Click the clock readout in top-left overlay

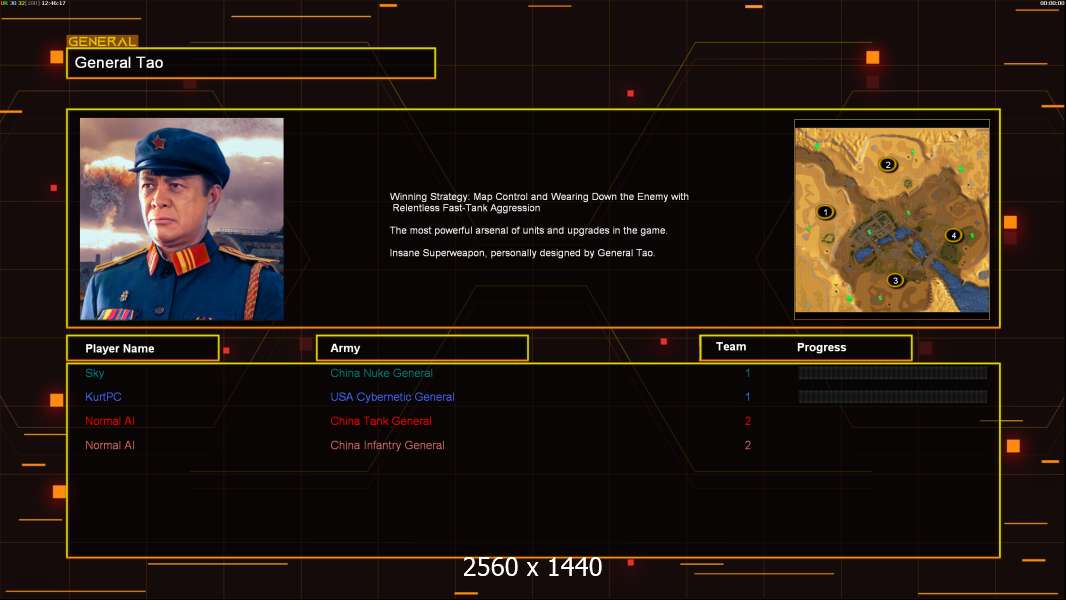coord(54,3)
